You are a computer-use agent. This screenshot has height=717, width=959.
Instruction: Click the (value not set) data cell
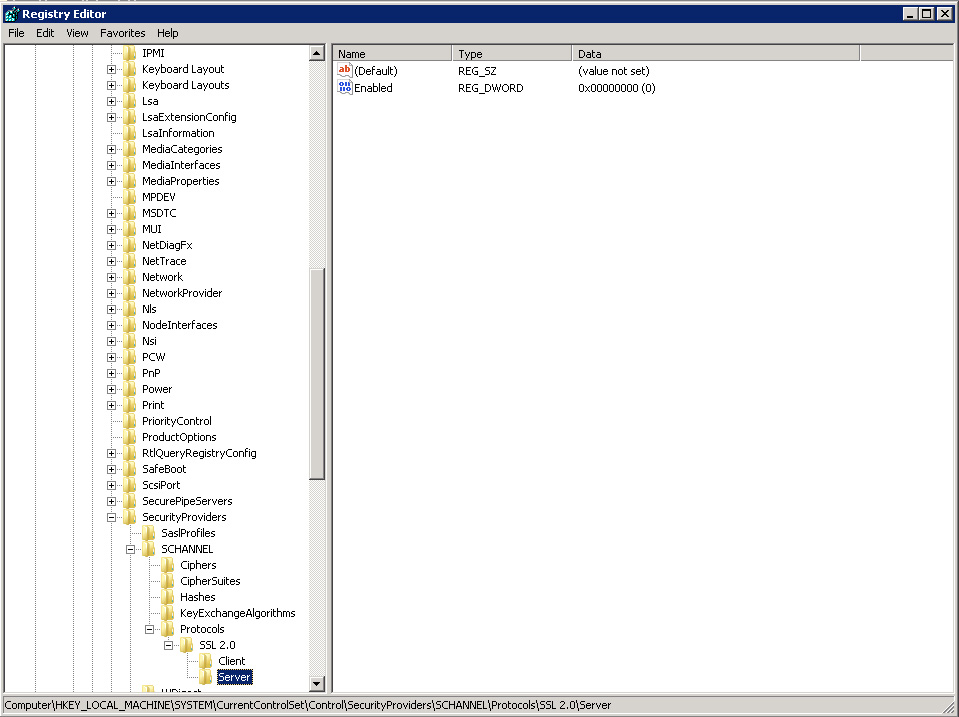613,71
